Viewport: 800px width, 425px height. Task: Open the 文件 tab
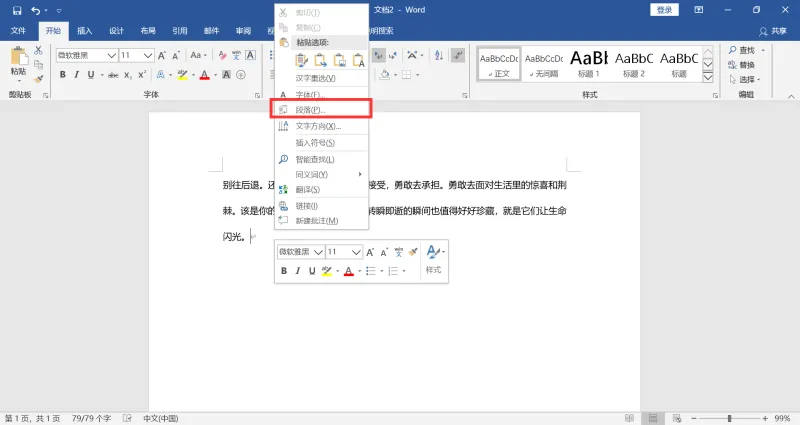(x=18, y=31)
